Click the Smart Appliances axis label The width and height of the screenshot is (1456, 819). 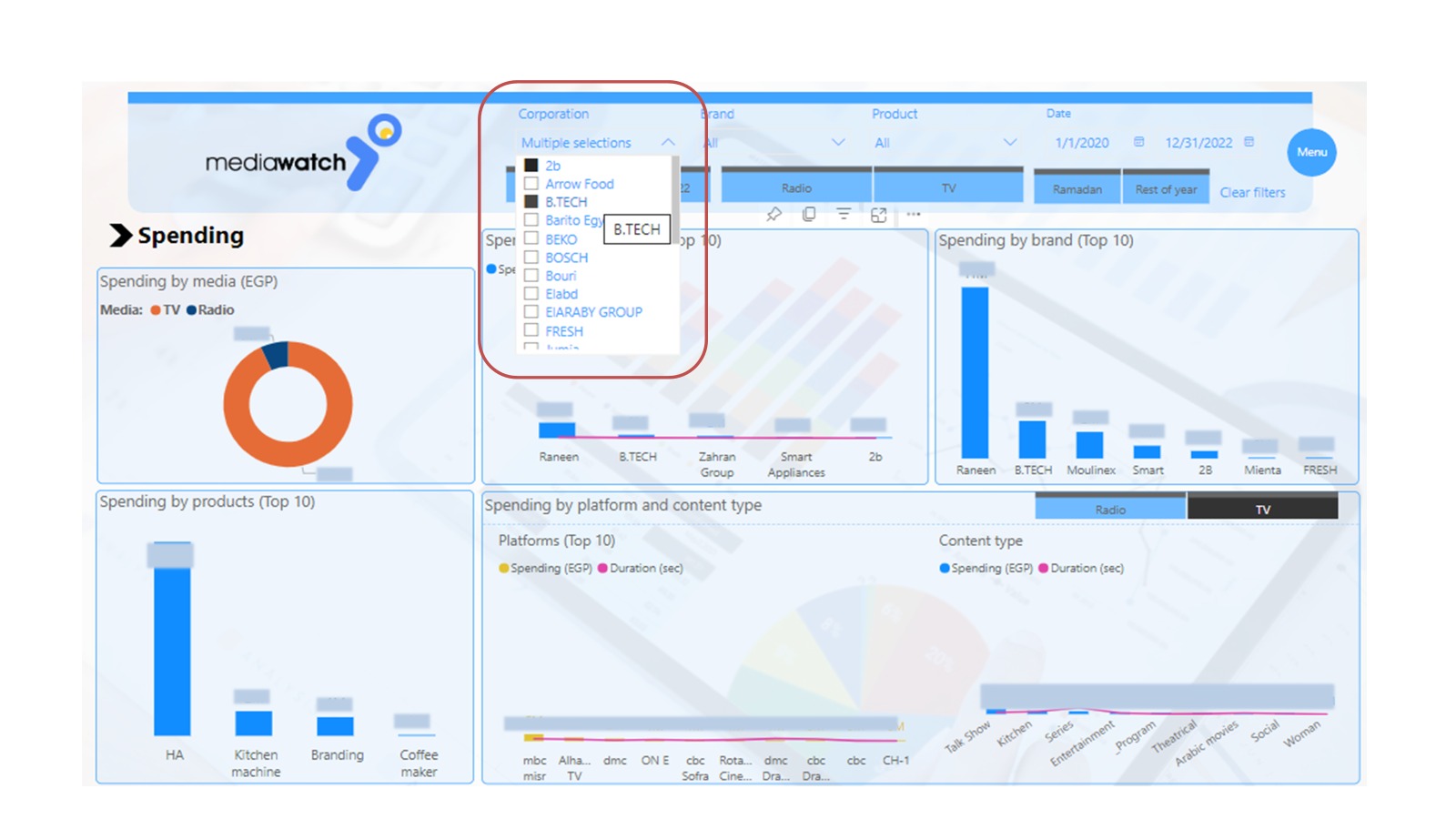(x=796, y=464)
